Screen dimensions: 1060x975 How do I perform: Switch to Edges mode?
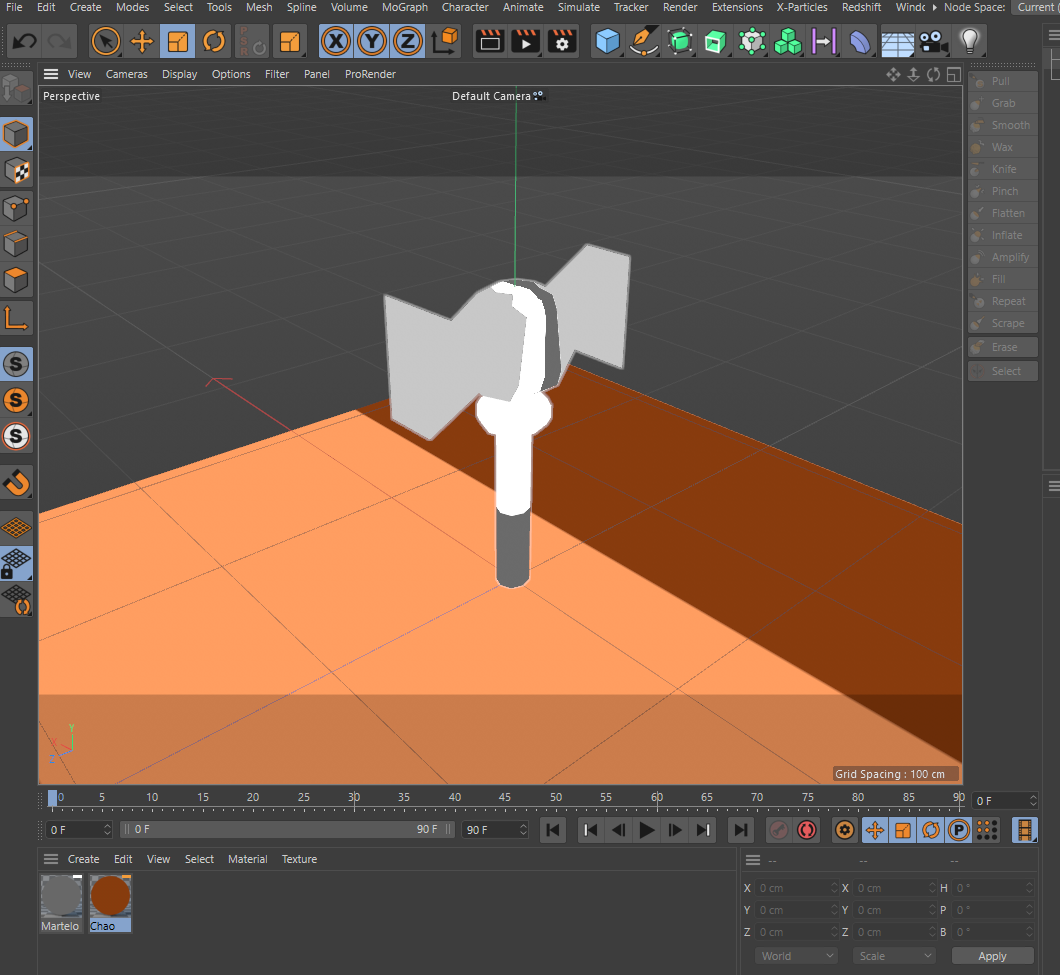coord(16,244)
